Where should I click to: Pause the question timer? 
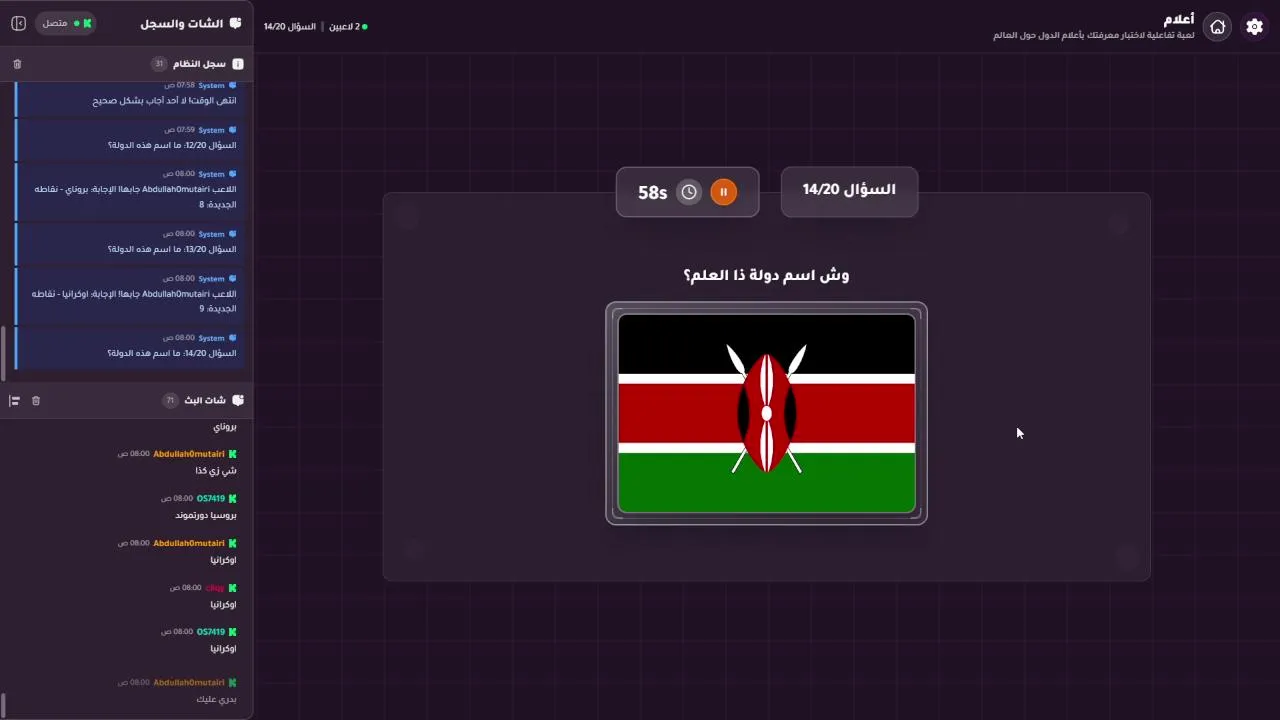tap(723, 192)
